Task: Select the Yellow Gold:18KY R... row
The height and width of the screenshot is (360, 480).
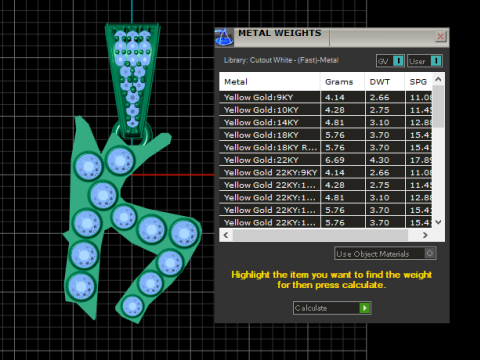Action: pyautogui.click(x=325, y=147)
